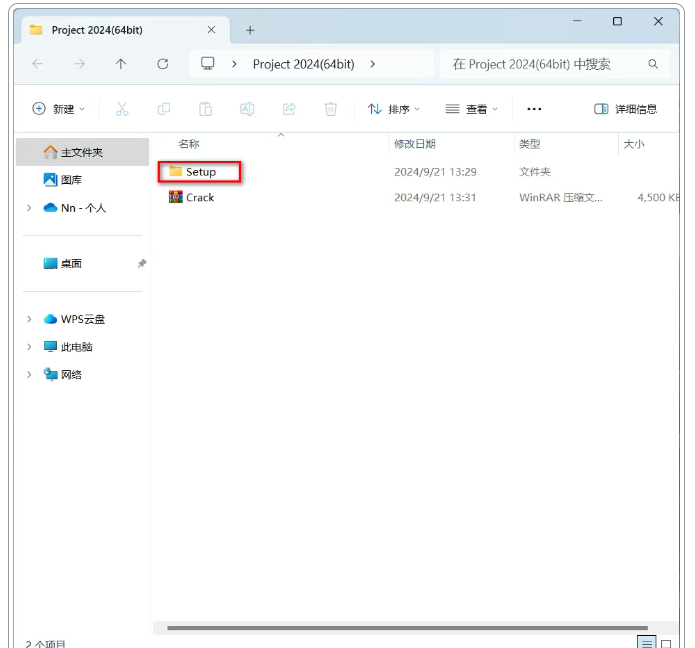Open WPS云盘 in the sidebar
Screen dimensions: 695x648
point(74,319)
